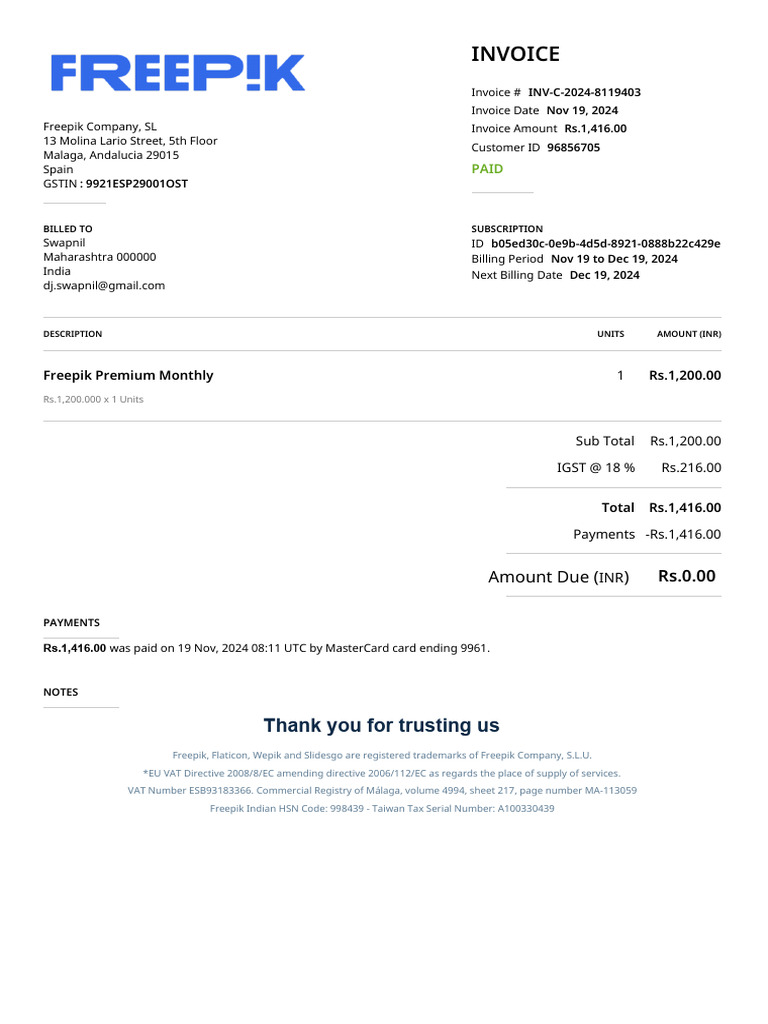768x1024 pixels.
Task: Click the Sub Total amount Rs.1,200.00
Action: click(685, 440)
